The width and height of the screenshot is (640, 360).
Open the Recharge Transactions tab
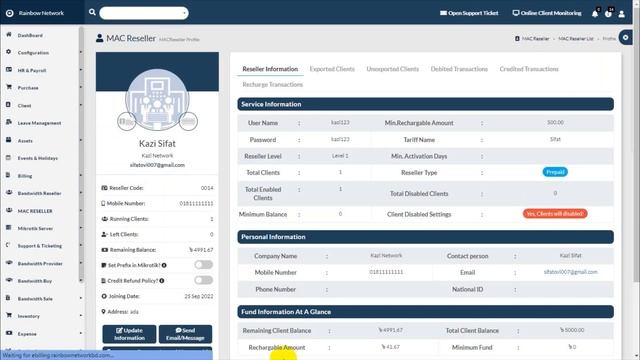click(x=273, y=84)
